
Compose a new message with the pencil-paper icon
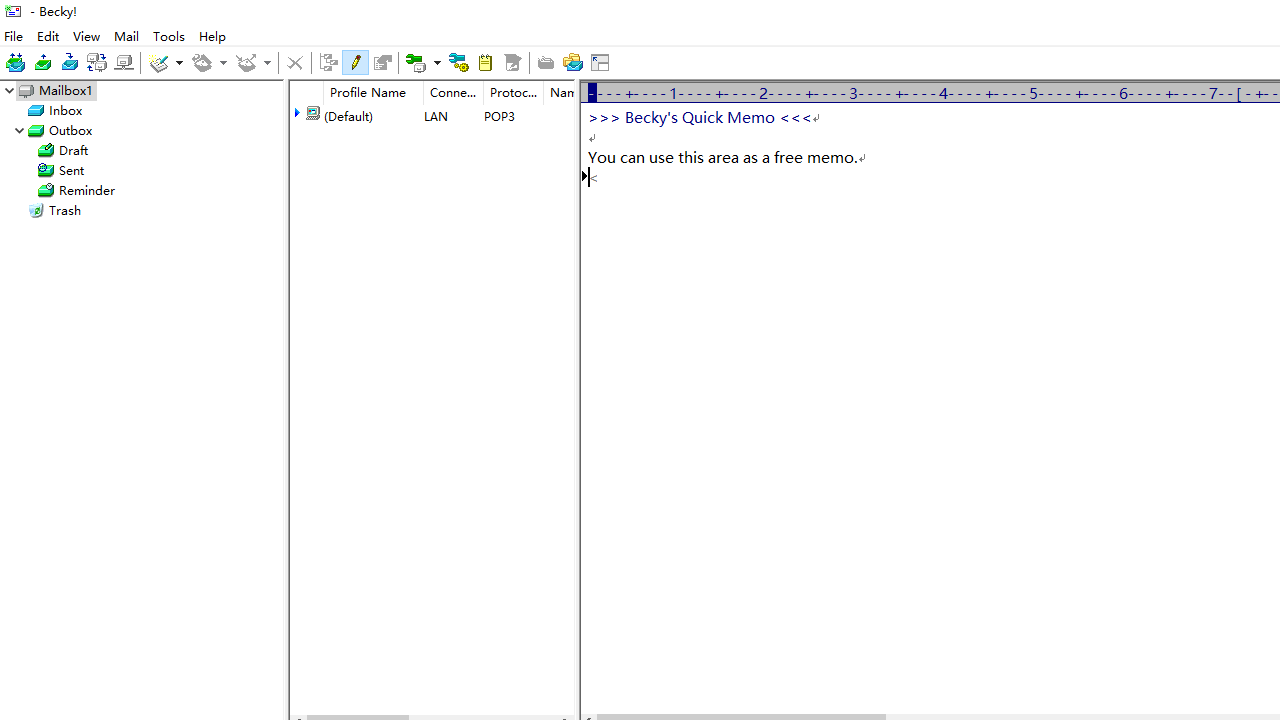(x=160, y=63)
